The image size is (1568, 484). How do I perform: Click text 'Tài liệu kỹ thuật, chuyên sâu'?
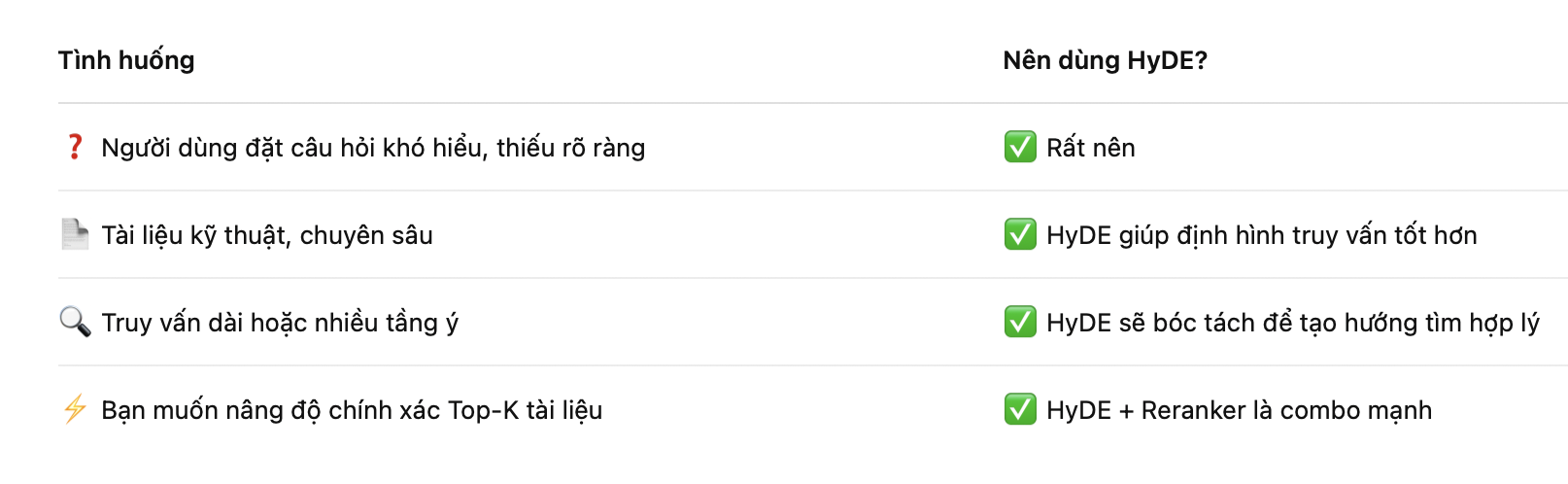click(x=267, y=235)
